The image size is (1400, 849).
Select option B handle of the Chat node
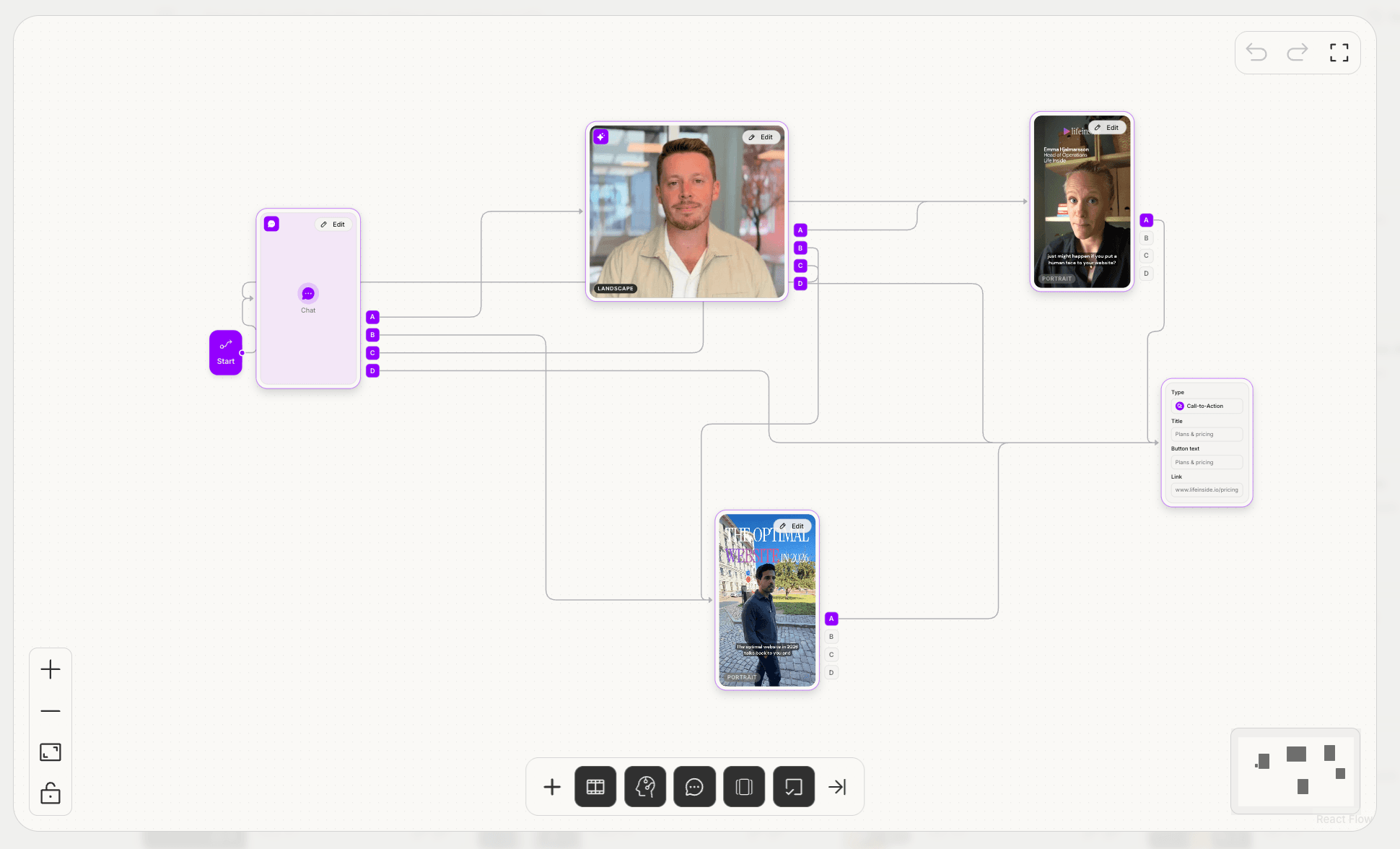click(x=372, y=335)
